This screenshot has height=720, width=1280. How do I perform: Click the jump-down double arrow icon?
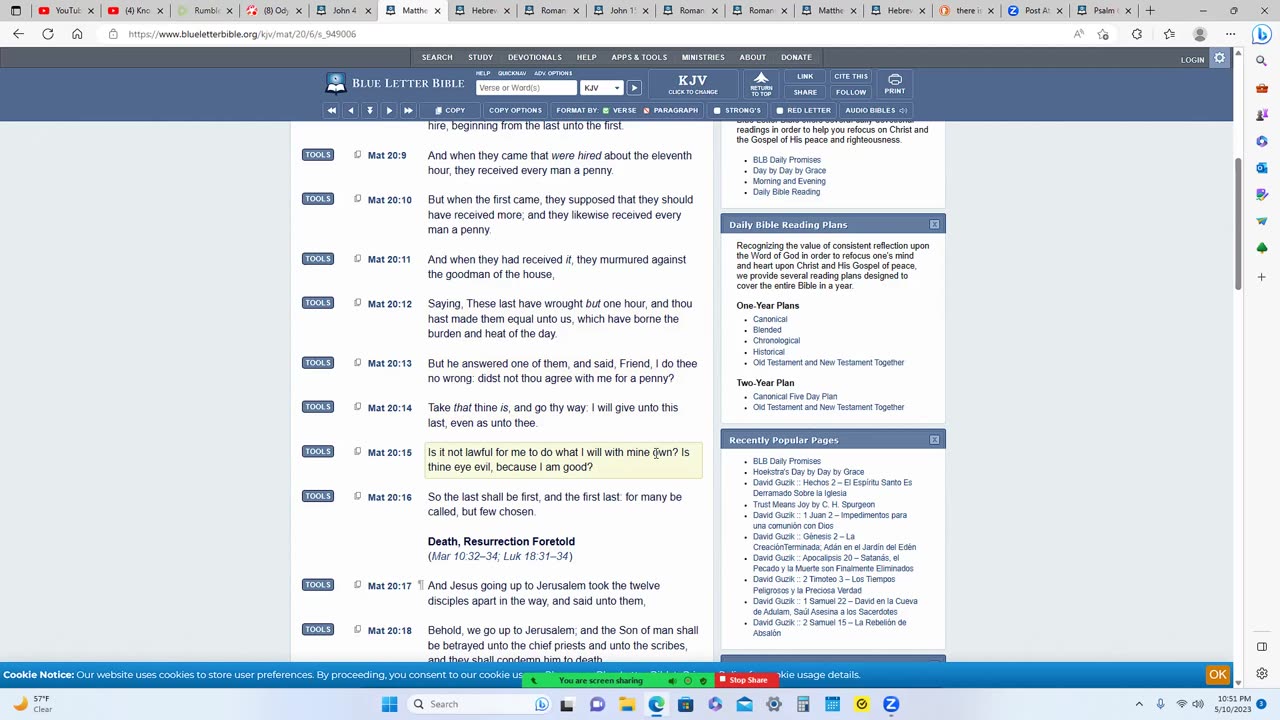(x=369, y=110)
